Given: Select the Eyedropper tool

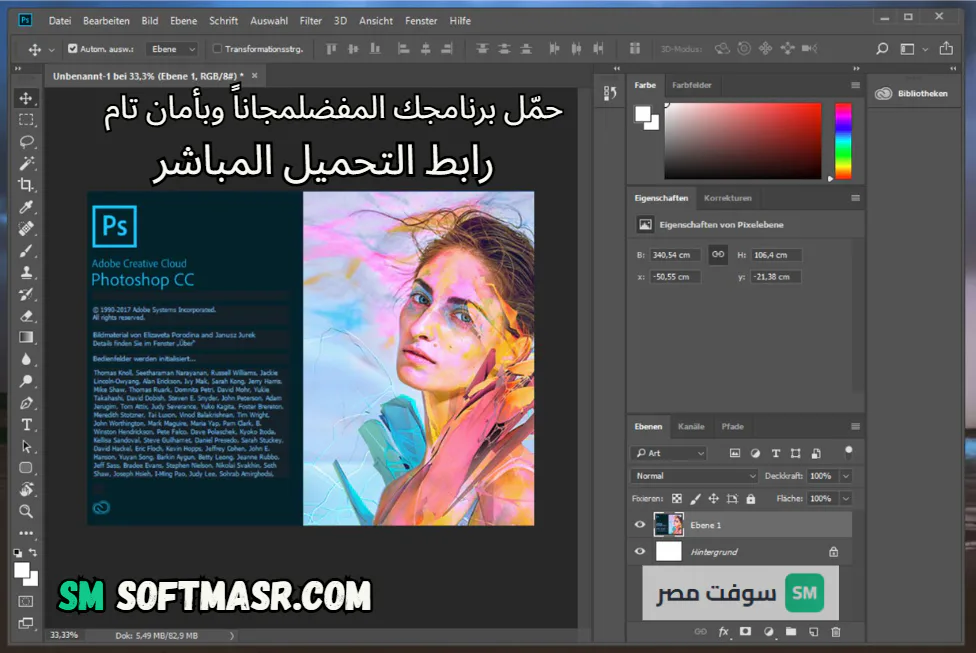Looking at the screenshot, I should coord(26,207).
